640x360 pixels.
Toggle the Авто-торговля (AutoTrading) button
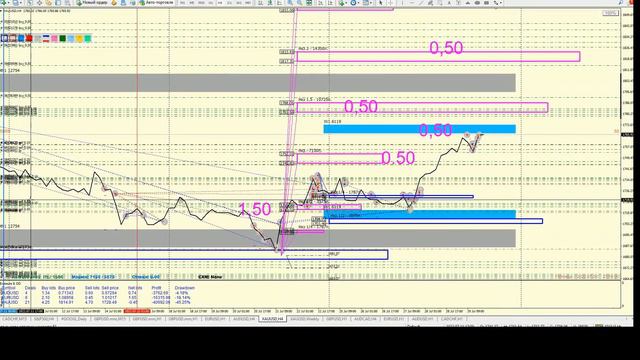[157, 2]
